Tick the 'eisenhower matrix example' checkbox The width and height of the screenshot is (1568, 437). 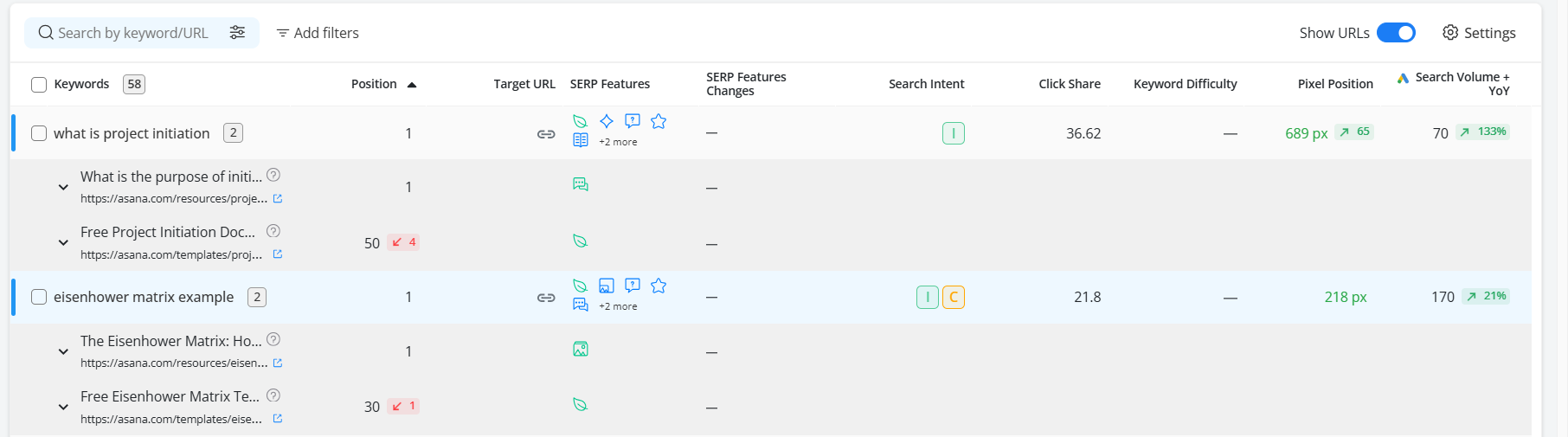click(39, 297)
